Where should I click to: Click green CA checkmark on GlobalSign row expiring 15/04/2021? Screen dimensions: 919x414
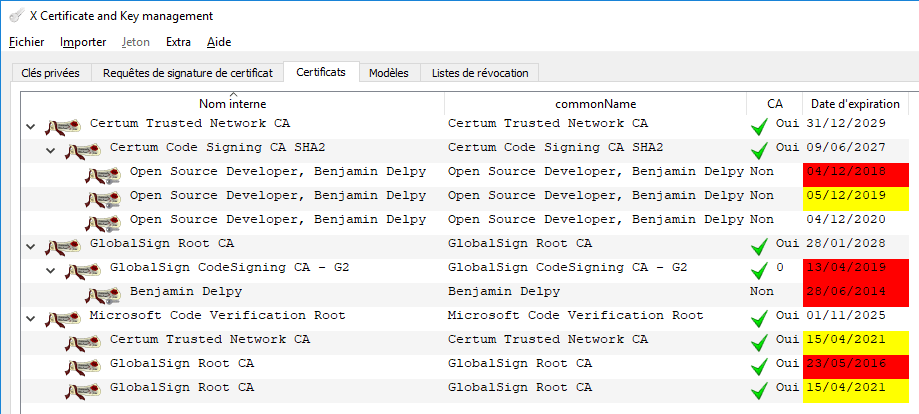pos(759,391)
